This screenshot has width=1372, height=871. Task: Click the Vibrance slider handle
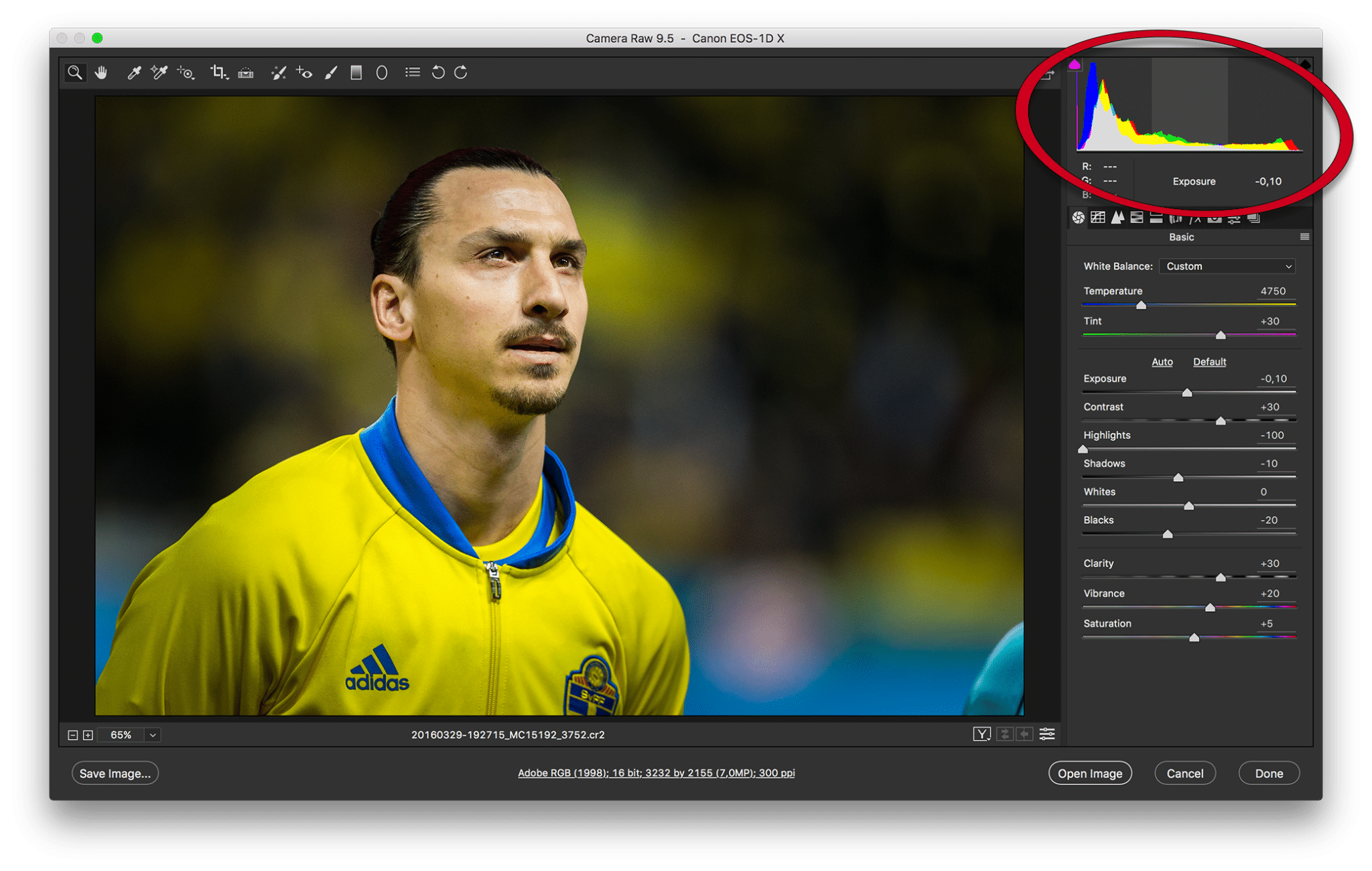click(1210, 607)
